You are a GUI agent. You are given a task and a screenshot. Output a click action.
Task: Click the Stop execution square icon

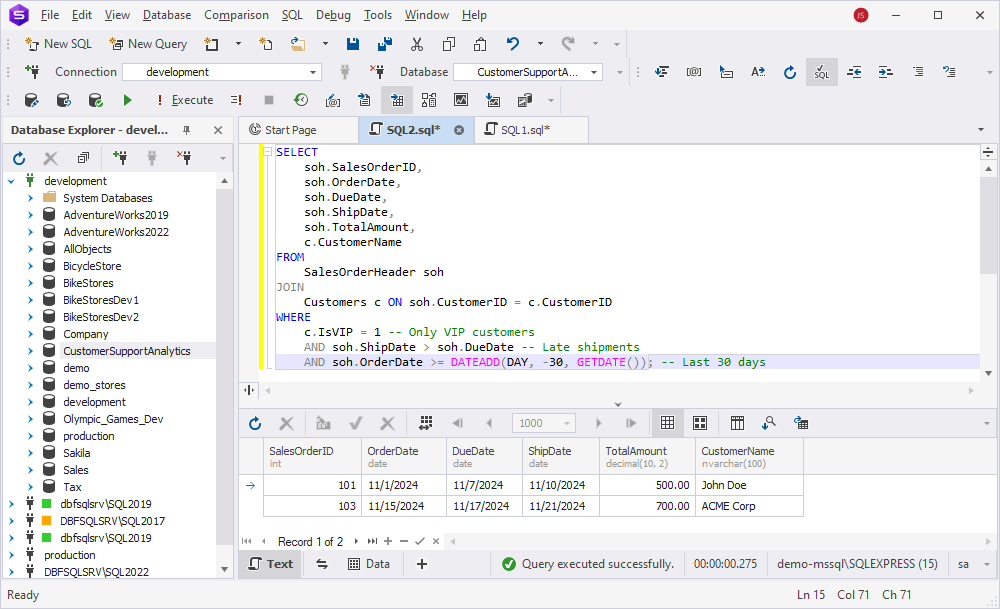click(269, 100)
